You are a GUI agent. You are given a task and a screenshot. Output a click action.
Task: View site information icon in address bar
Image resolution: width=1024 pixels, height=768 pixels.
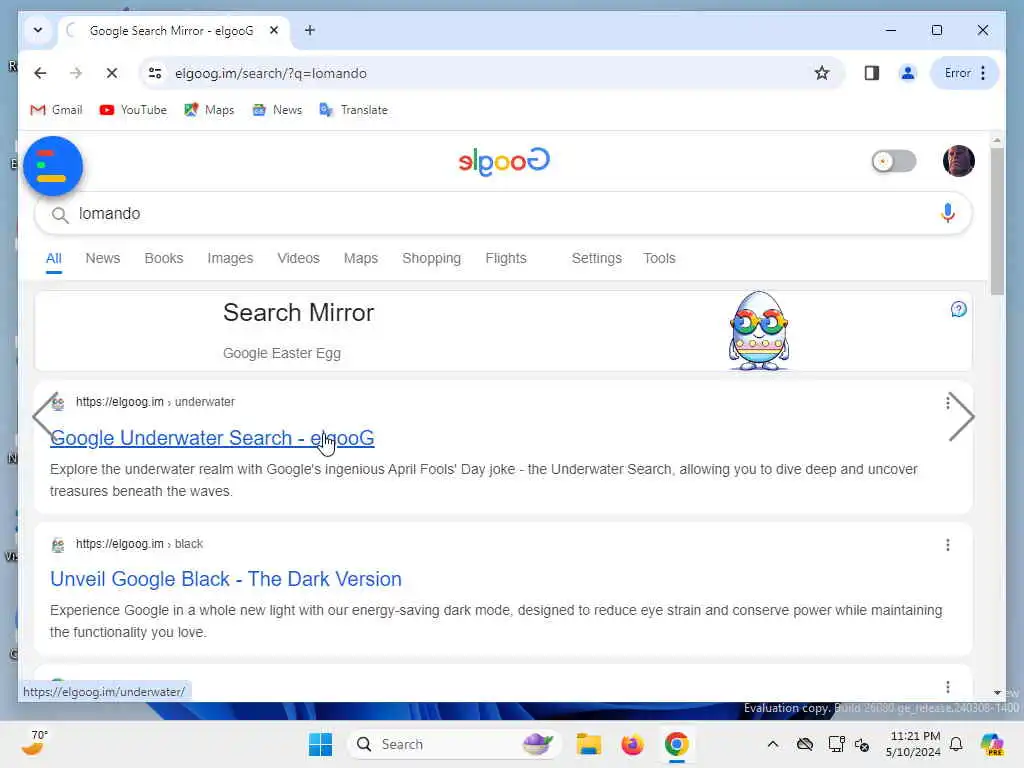pos(155,73)
